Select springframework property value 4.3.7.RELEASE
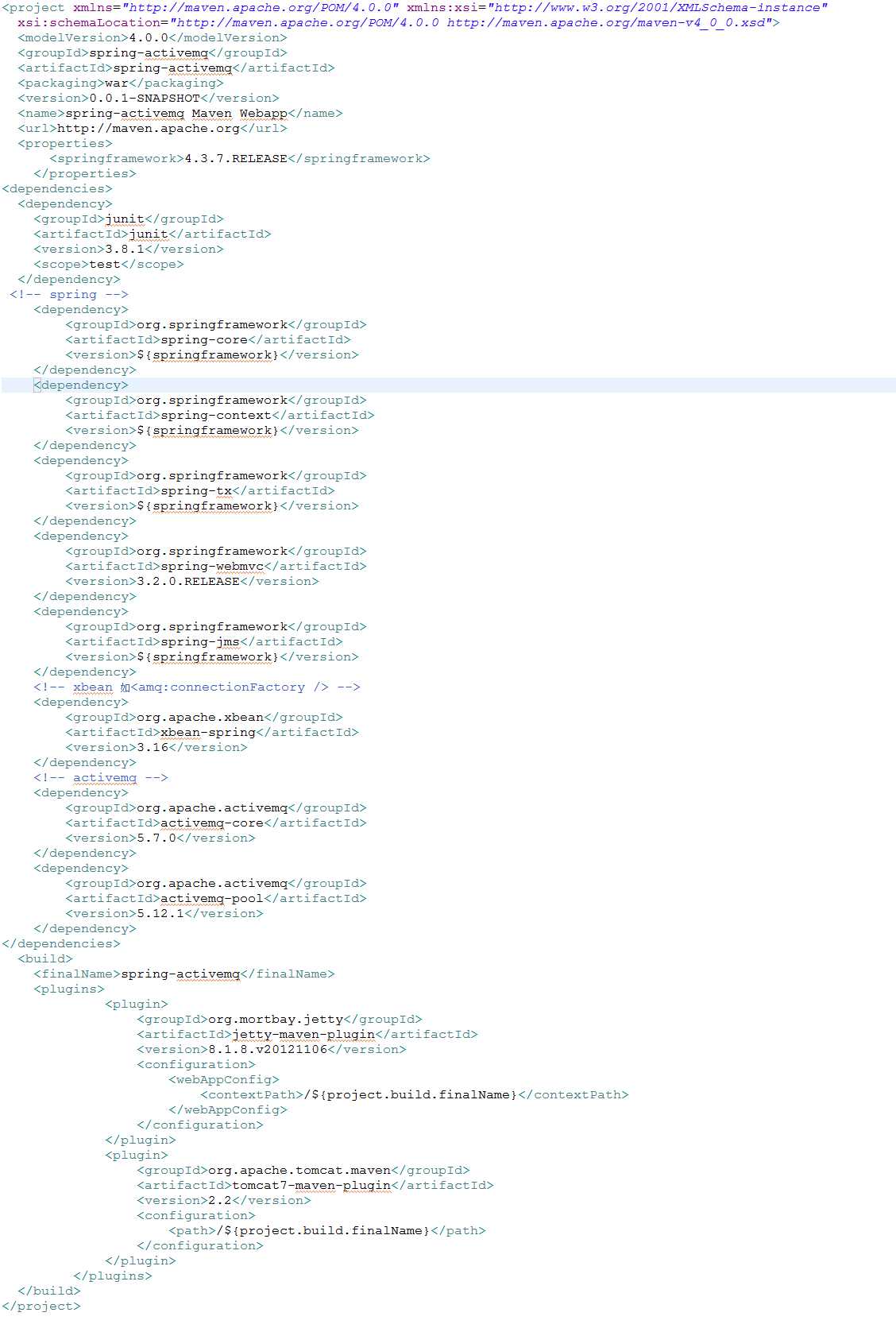Screen dimensions: 896x1328 (x=236, y=158)
